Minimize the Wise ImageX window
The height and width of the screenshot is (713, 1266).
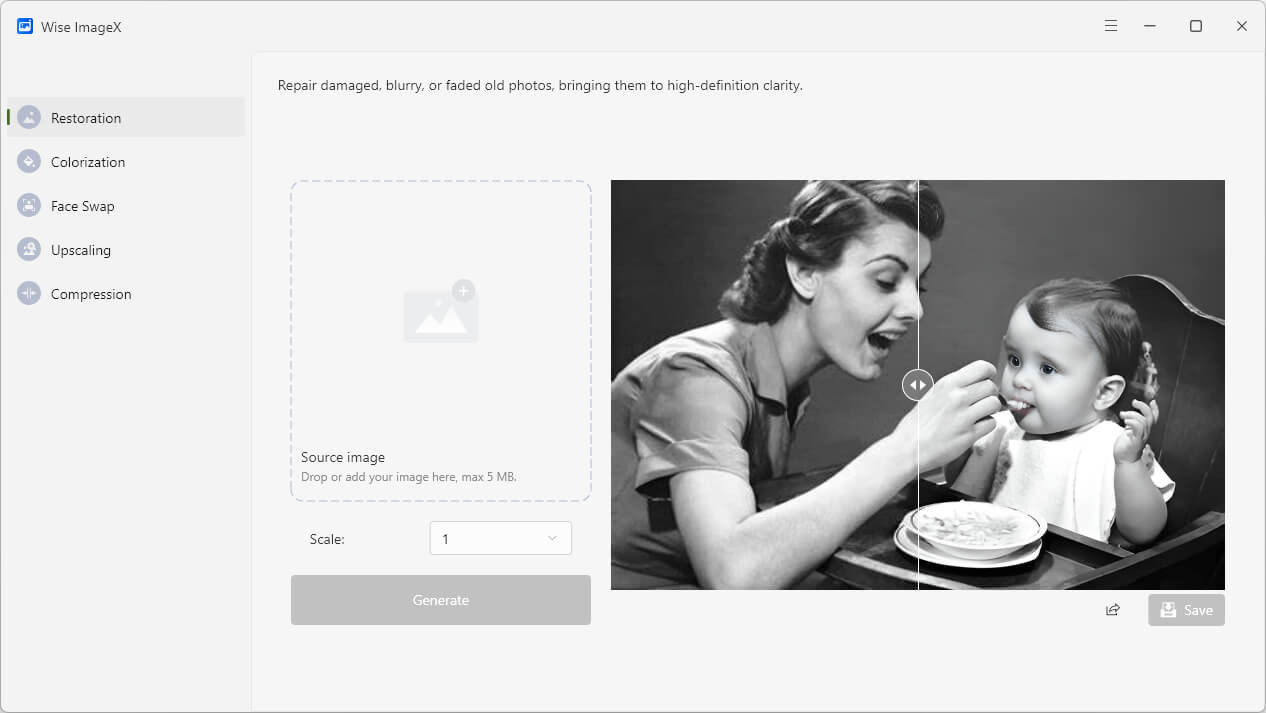pyautogui.click(x=1150, y=26)
